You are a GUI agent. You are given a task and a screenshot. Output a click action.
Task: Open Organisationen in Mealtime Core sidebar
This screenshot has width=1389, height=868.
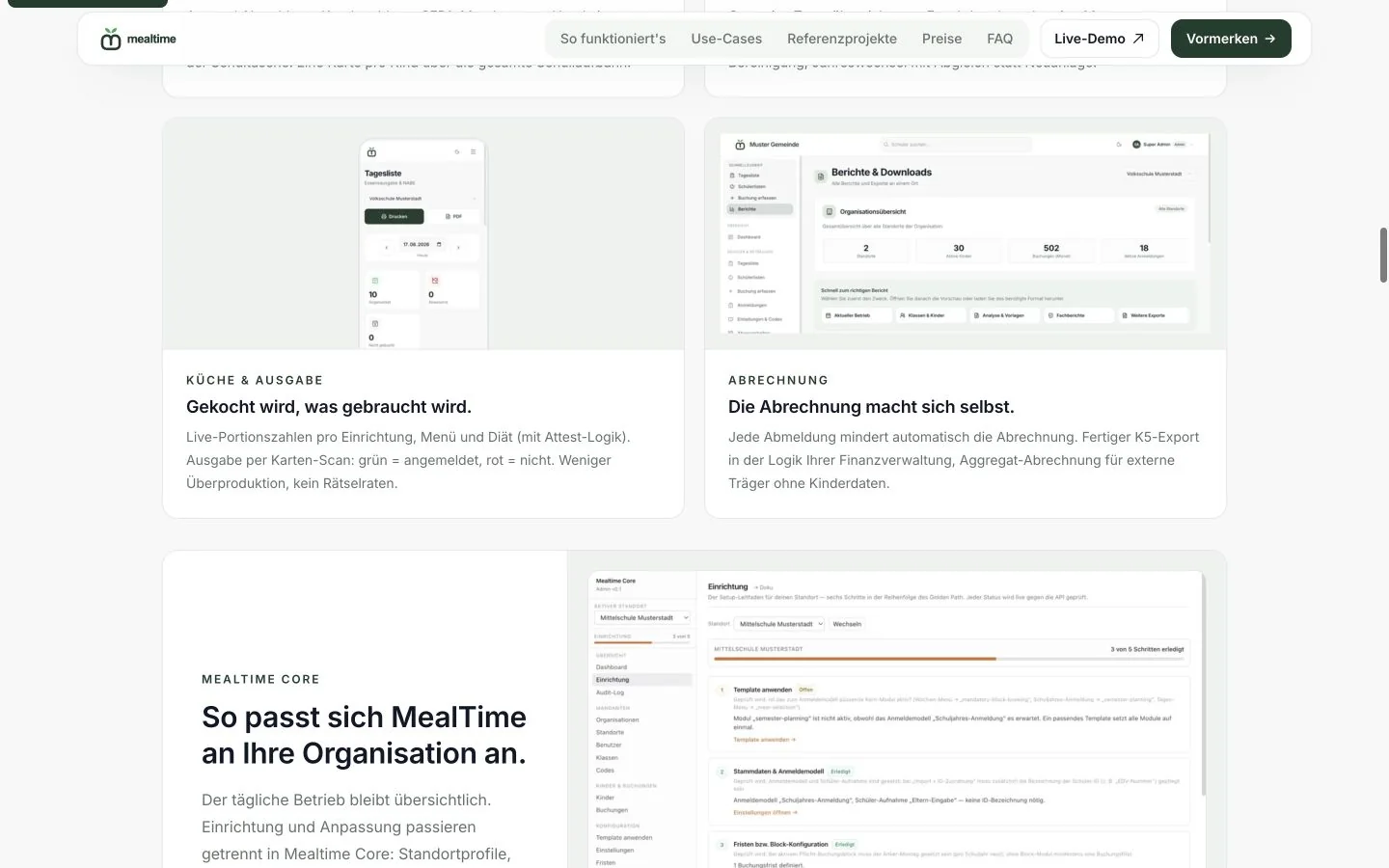[617, 719]
